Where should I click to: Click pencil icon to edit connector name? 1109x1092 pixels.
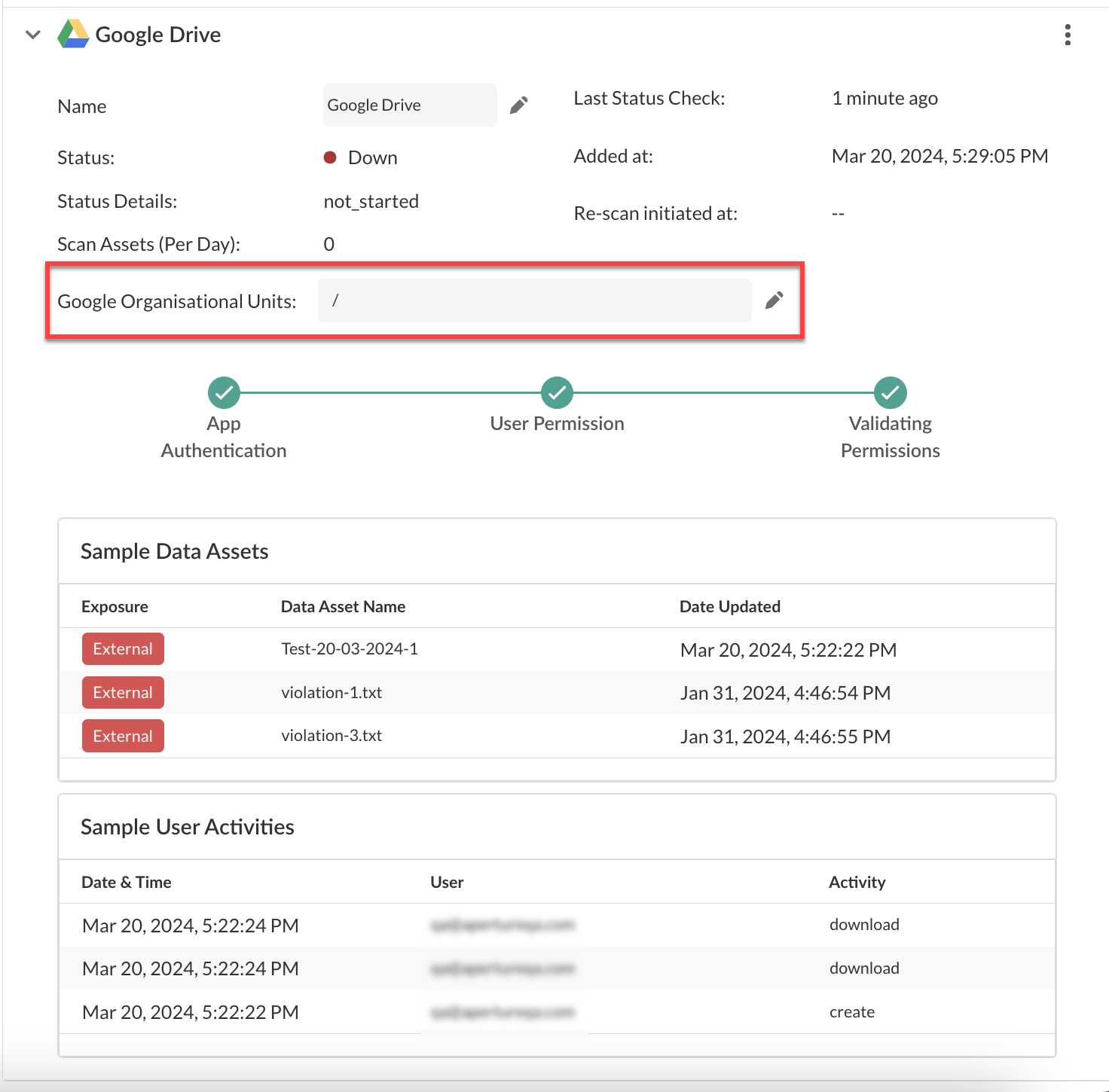pyautogui.click(x=518, y=105)
